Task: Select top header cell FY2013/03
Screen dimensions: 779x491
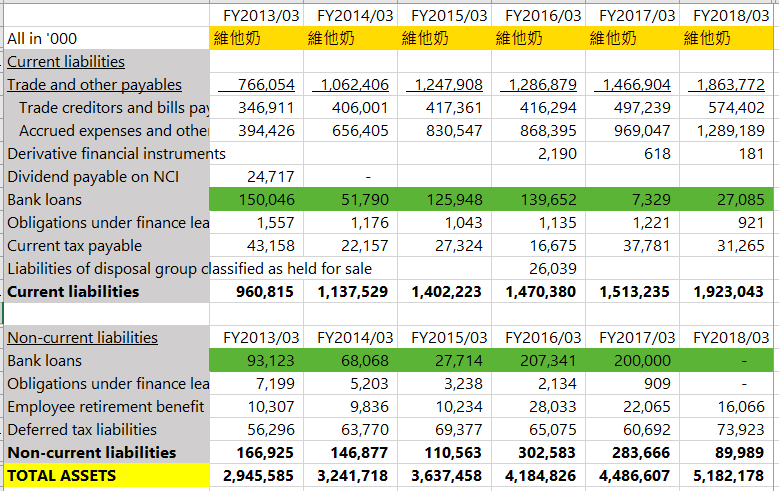Action: coord(256,15)
